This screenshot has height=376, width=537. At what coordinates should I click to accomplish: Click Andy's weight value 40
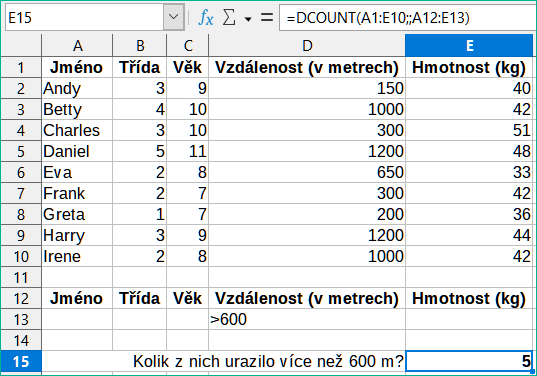pyautogui.click(x=469, y=88)
